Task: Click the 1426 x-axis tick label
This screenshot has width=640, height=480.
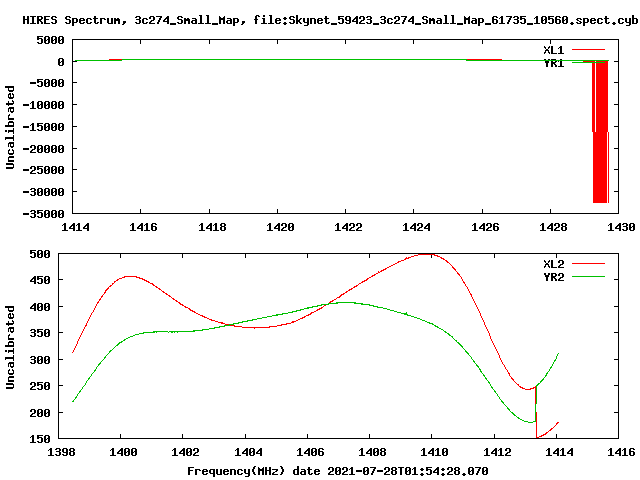Action: [x=485, y=227]
